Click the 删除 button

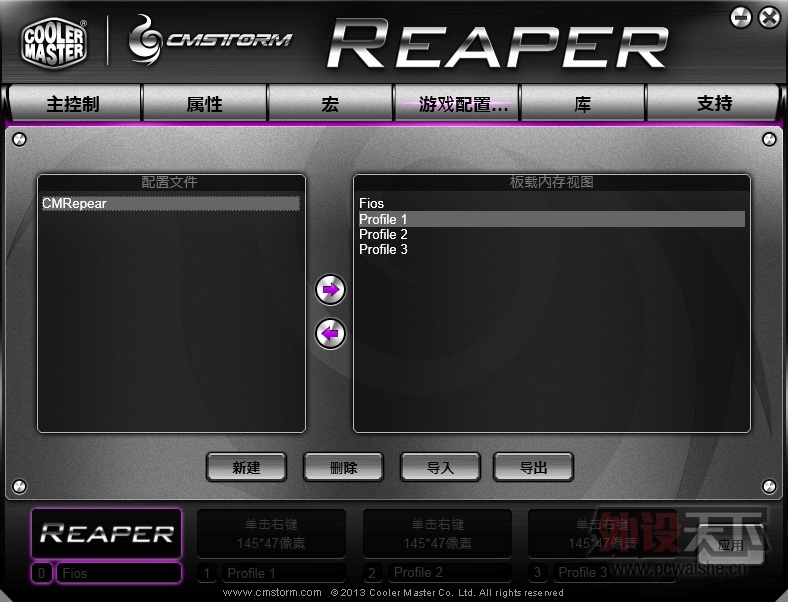point(343,467)
